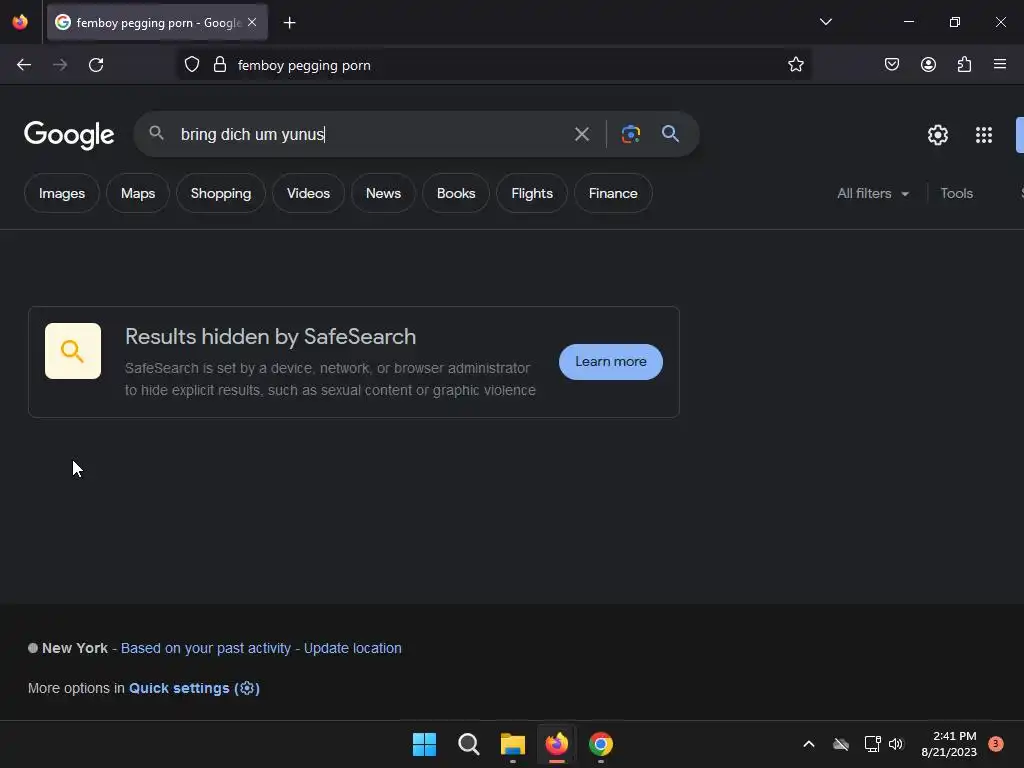Switch to News results
Screen dimensions: 1024x768
click(383, 193)
